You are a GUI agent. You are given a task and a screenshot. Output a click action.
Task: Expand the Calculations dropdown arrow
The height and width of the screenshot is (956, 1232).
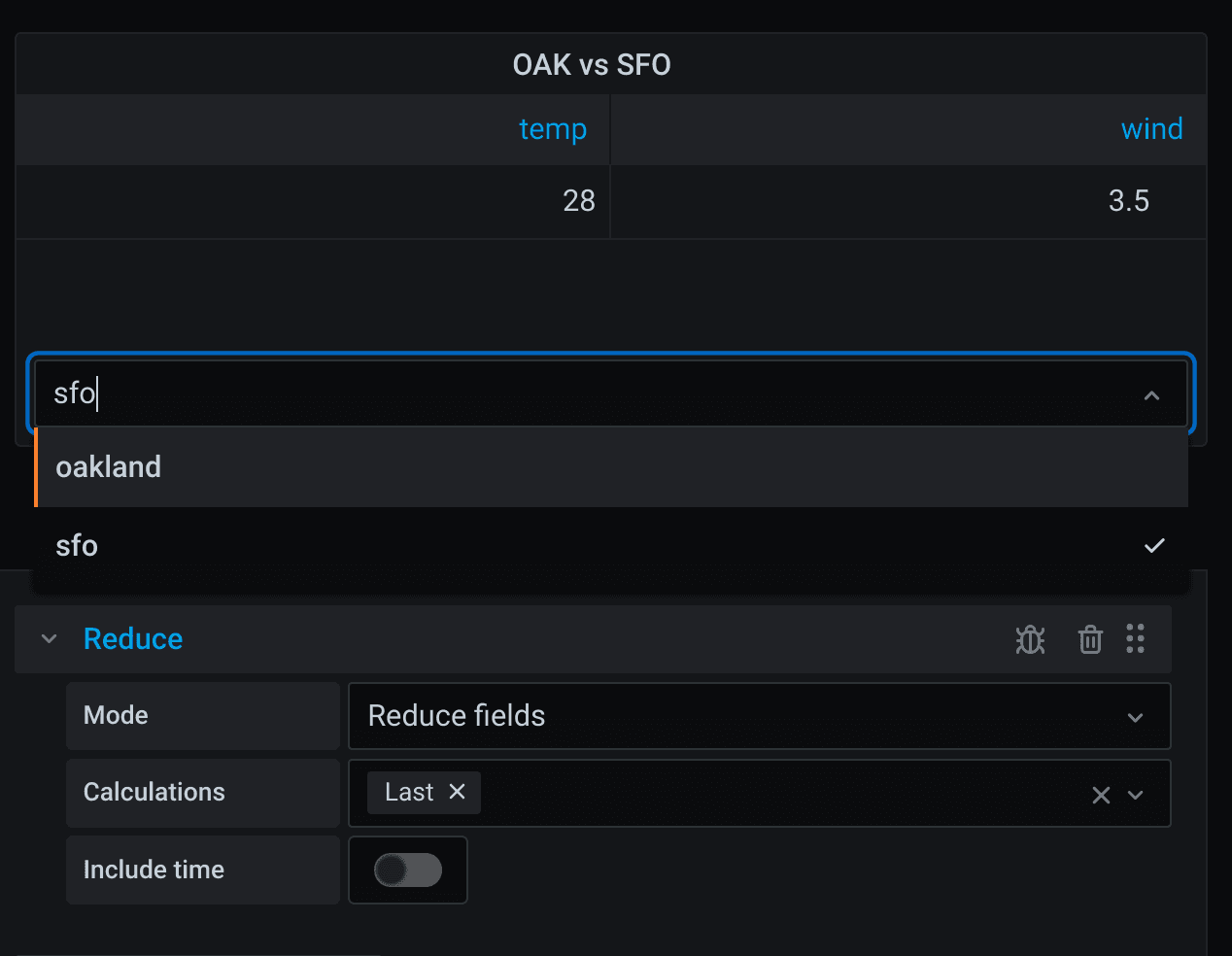tap(1135, 795)
